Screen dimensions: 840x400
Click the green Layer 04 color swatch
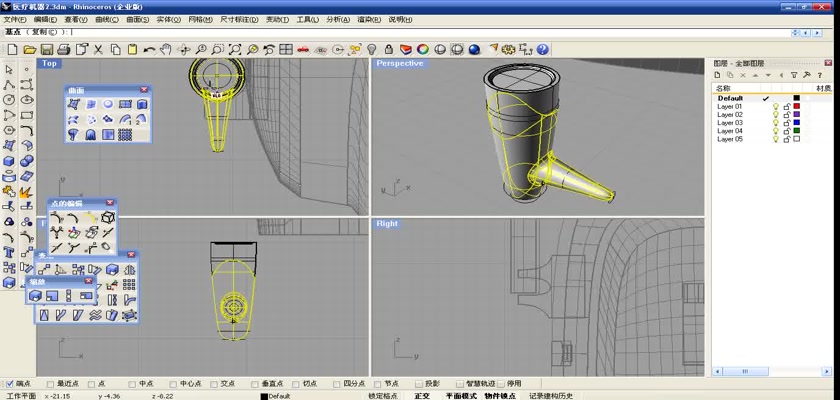tap(797, 131)
